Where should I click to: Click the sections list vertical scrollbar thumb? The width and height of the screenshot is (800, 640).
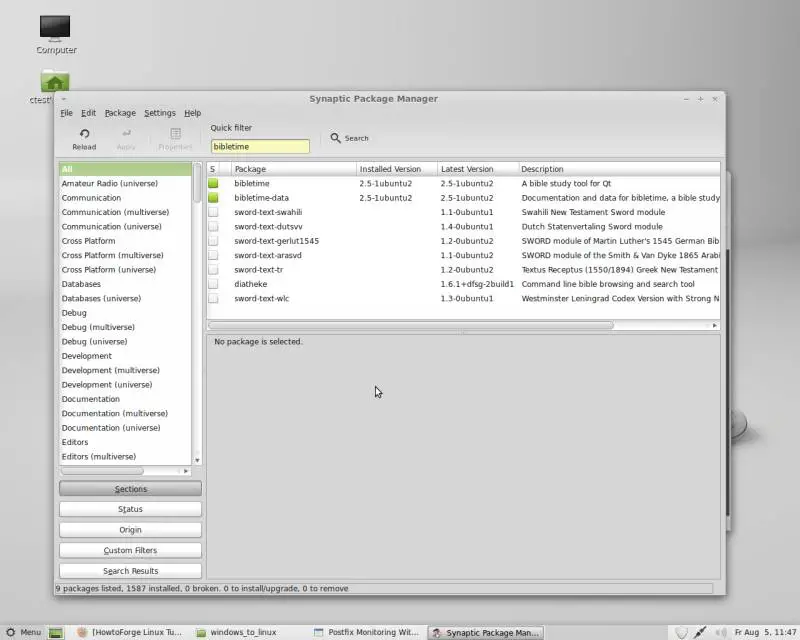(197, 183)
